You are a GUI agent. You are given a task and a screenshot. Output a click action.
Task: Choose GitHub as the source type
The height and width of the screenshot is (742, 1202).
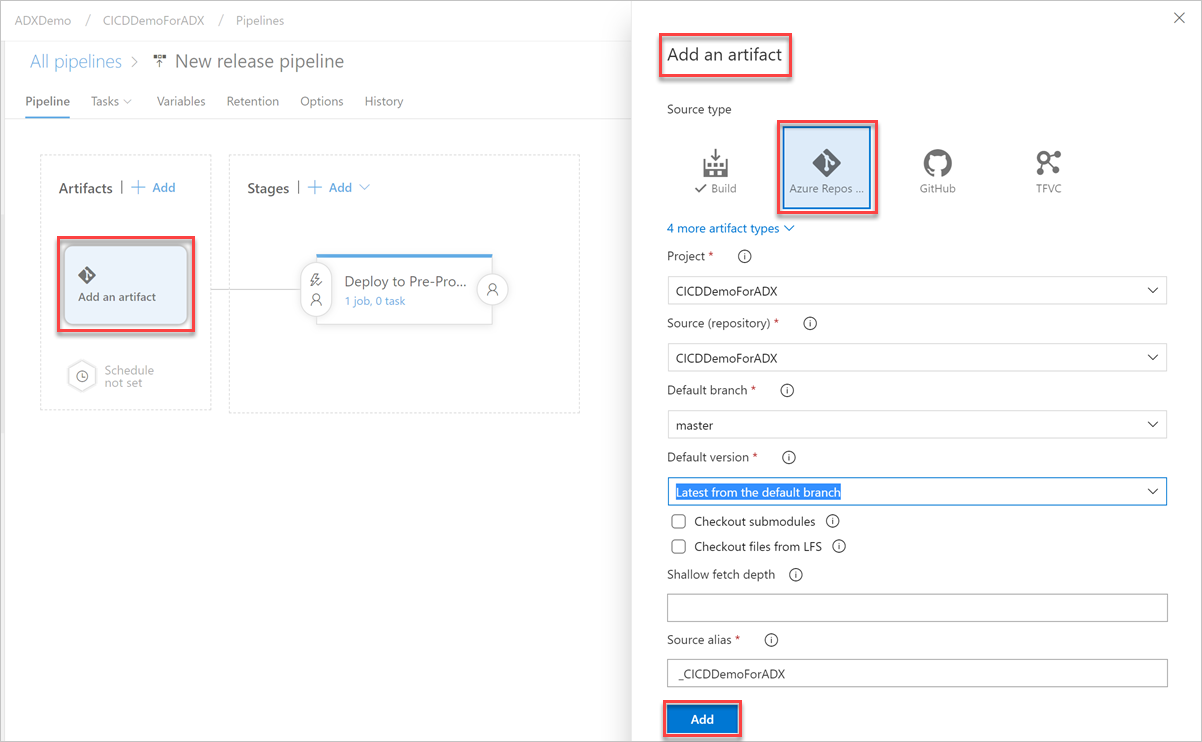(x=937, y=168)
